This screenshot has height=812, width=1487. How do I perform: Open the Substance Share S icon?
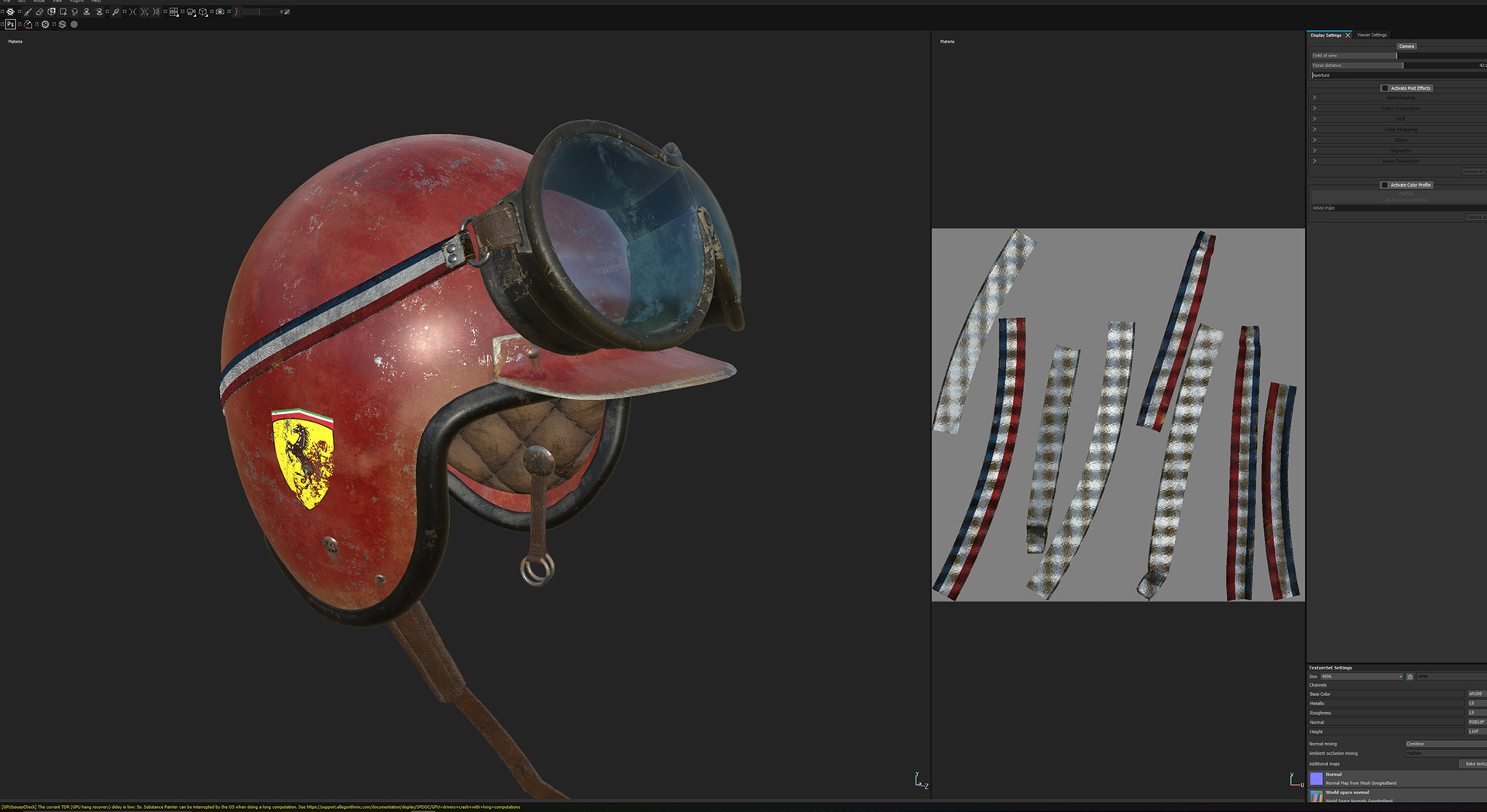click(x=62, y=24)
